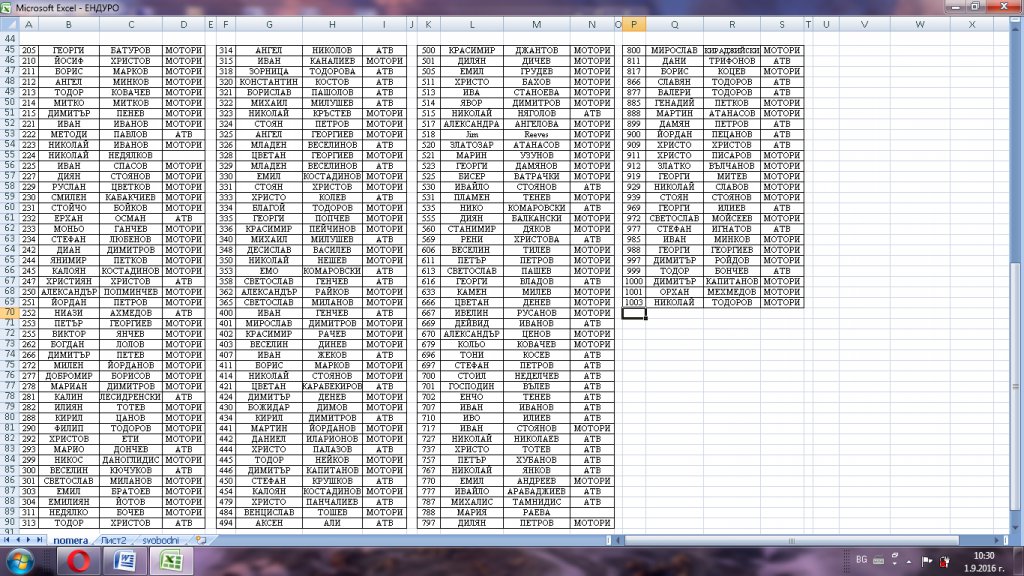Select the cell with surname ДАНОГЛИДИС

pyautogui.click(x=131, y=460)
